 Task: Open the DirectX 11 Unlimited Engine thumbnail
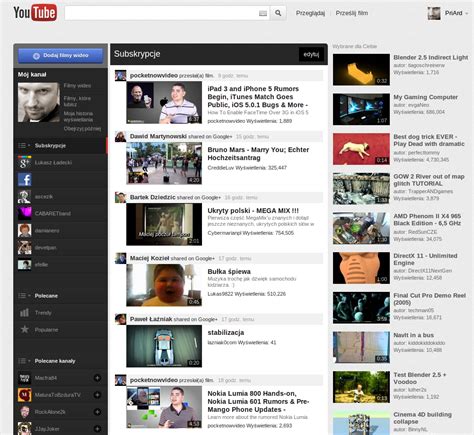[361, 268]
